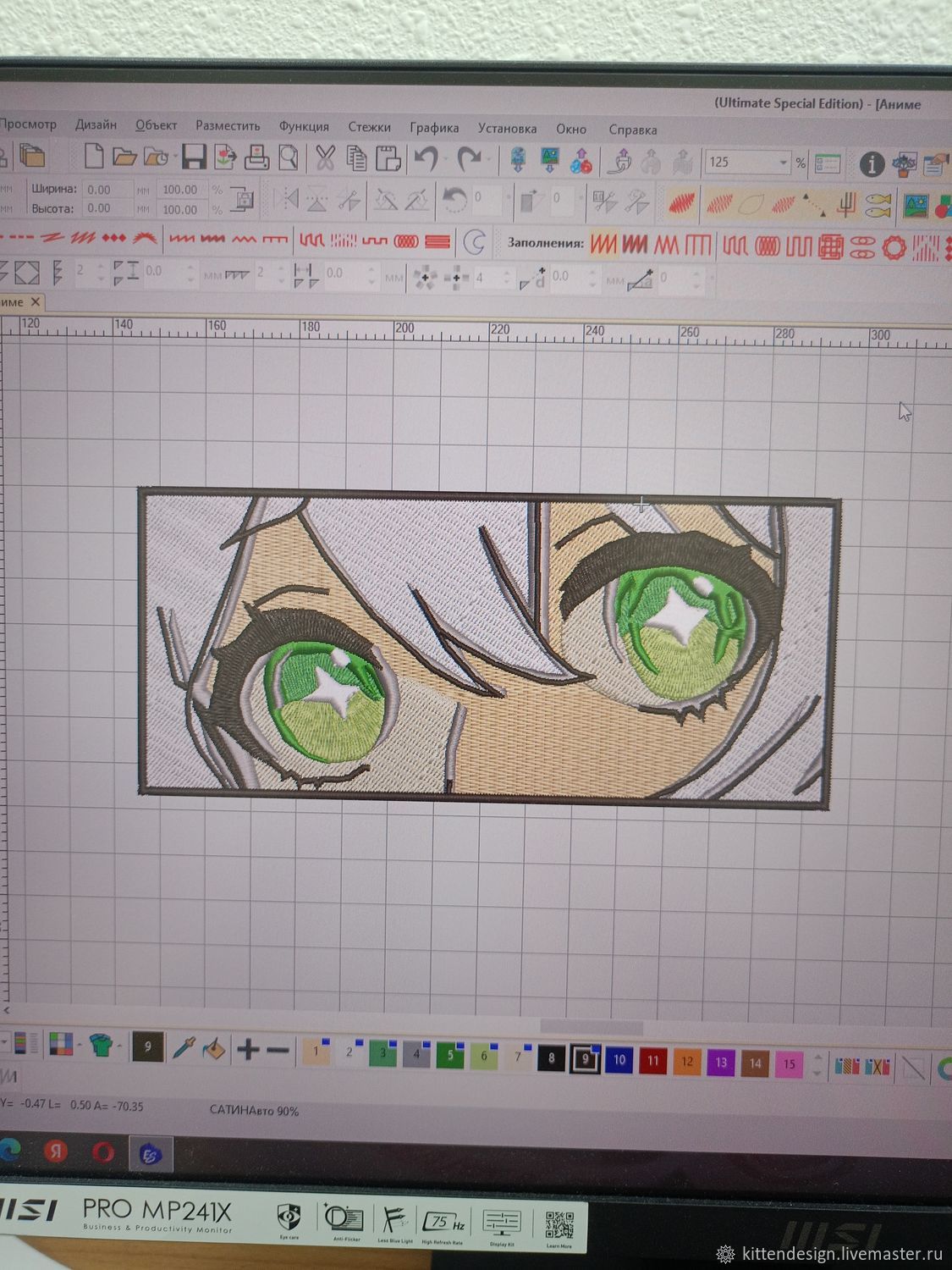Close the Аниме design tab
Viewport: 952px width, 1270px height.
click(x=36, y=301)
